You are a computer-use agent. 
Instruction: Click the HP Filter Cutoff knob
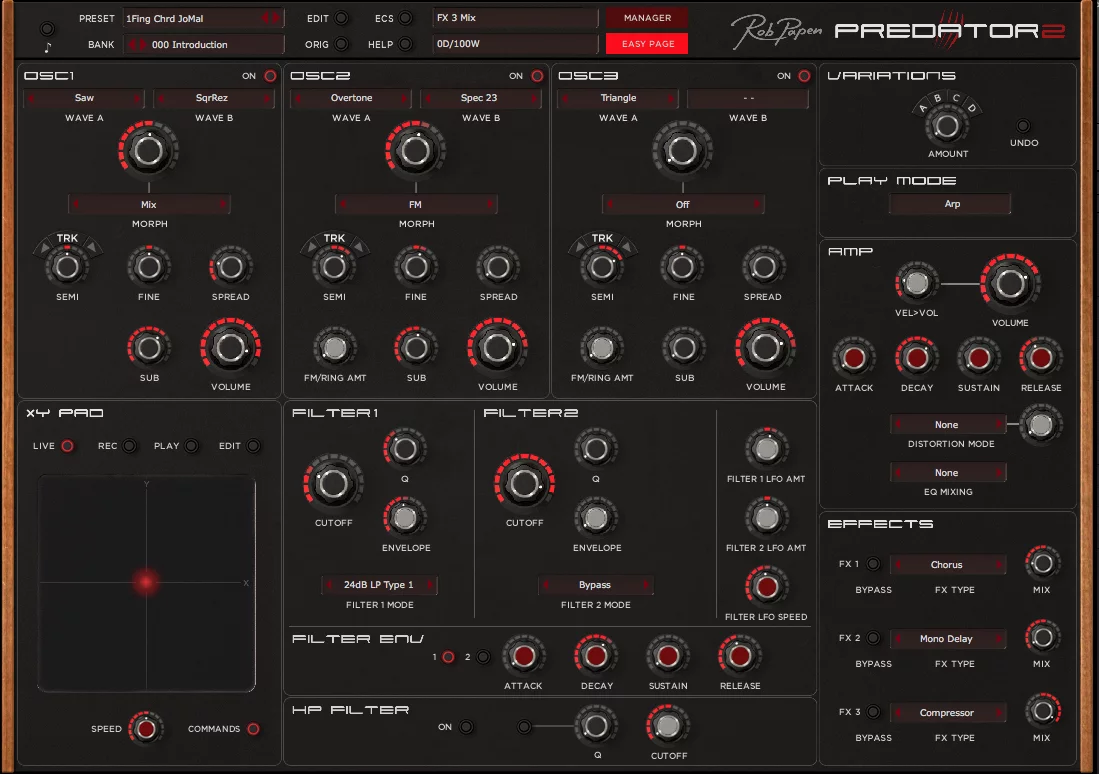coord(667,726)
